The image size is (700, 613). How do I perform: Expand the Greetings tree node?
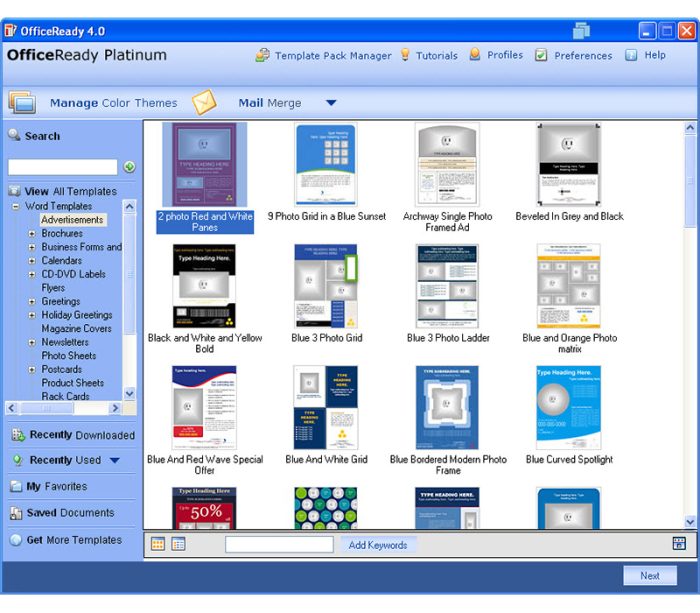coord(32,302)
